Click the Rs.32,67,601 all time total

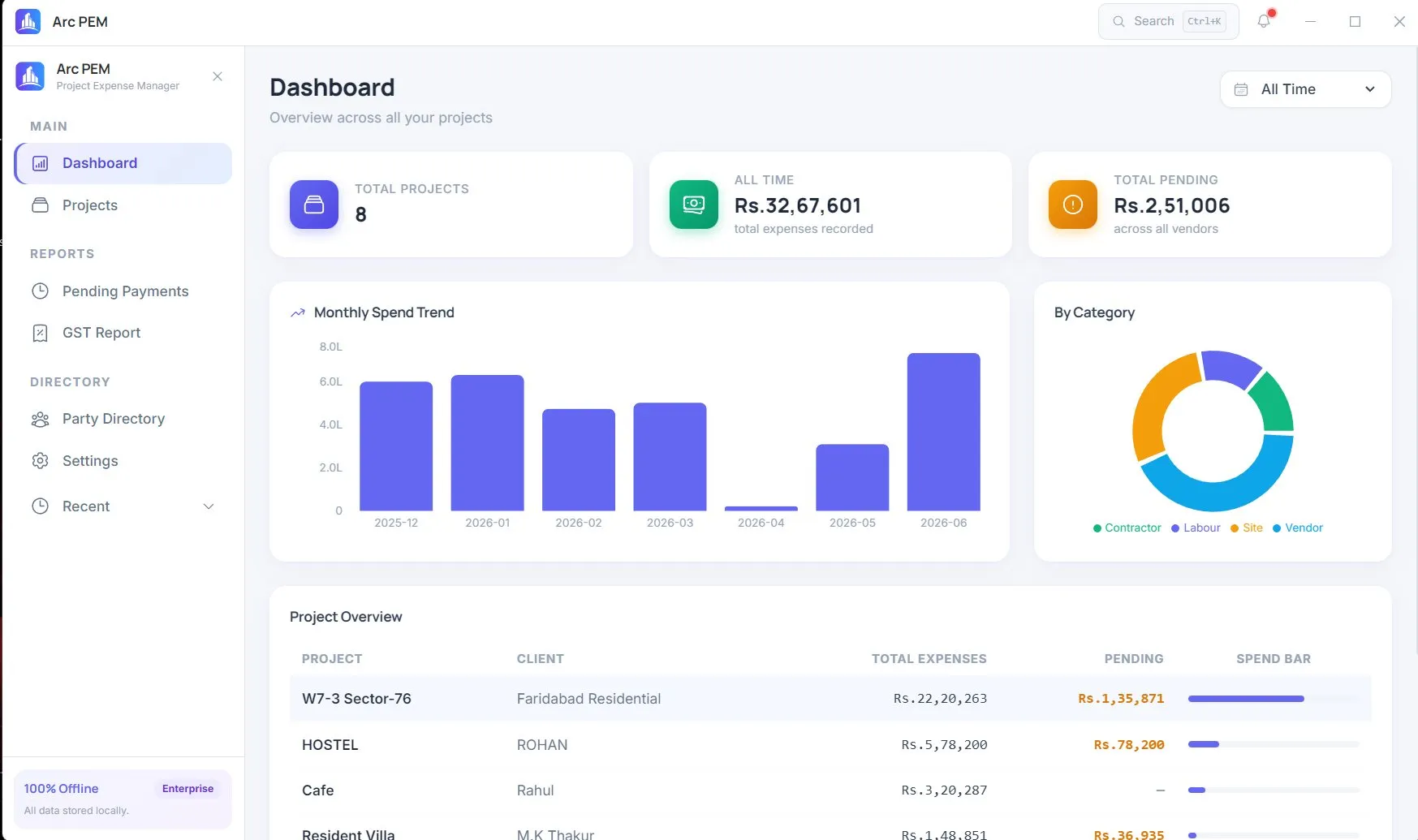797,205
